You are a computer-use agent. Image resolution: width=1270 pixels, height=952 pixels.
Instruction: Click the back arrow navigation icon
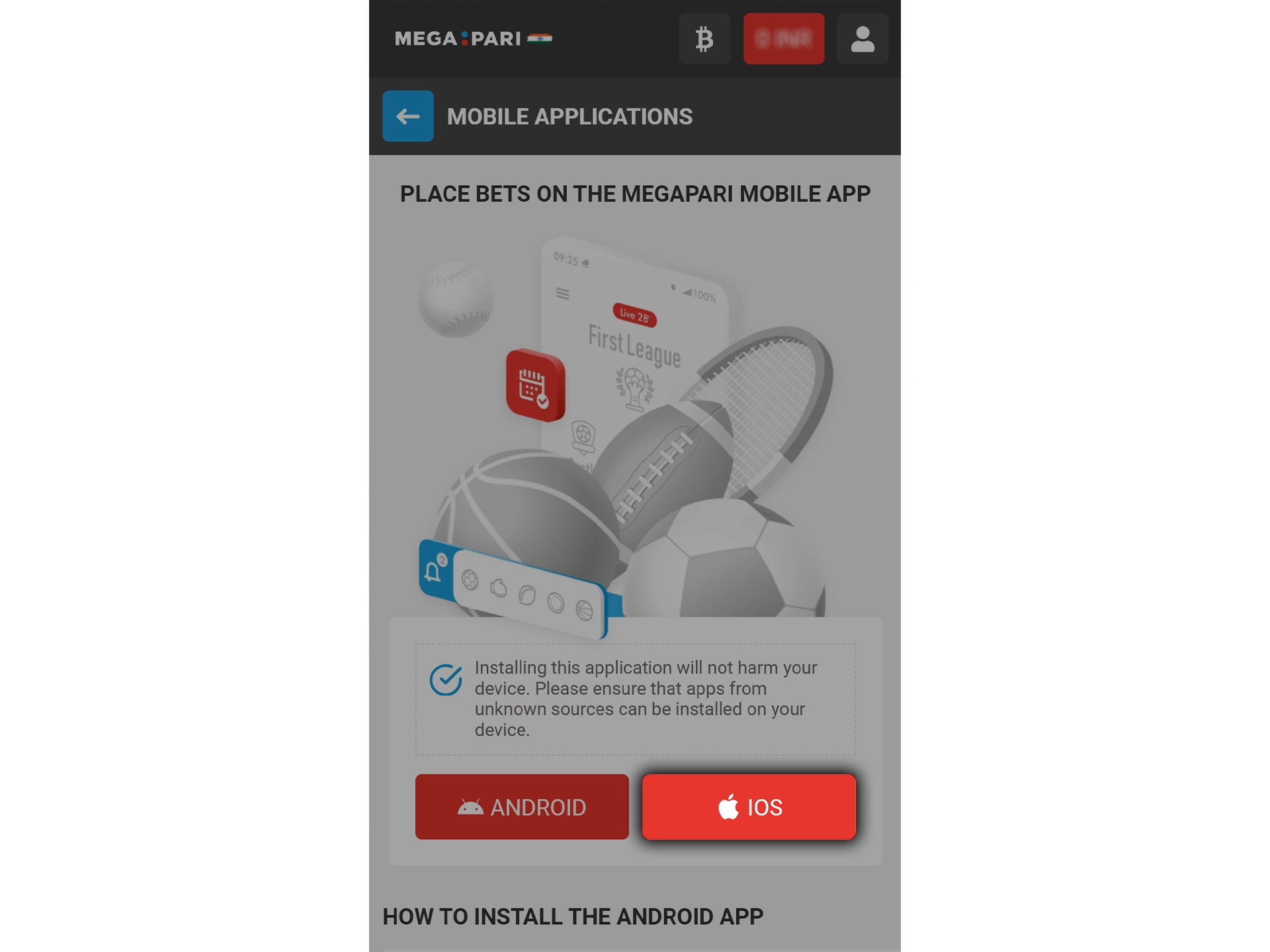click(x=408, y=117)
